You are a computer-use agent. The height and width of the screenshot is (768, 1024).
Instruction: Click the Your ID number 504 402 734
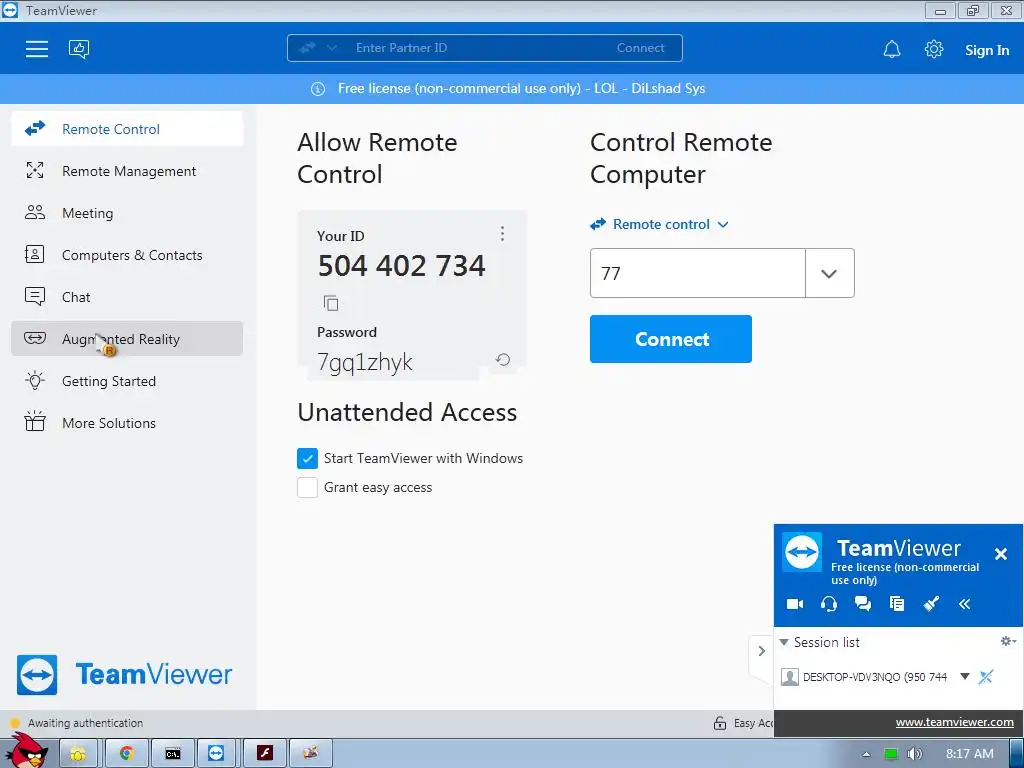point(402,266)
